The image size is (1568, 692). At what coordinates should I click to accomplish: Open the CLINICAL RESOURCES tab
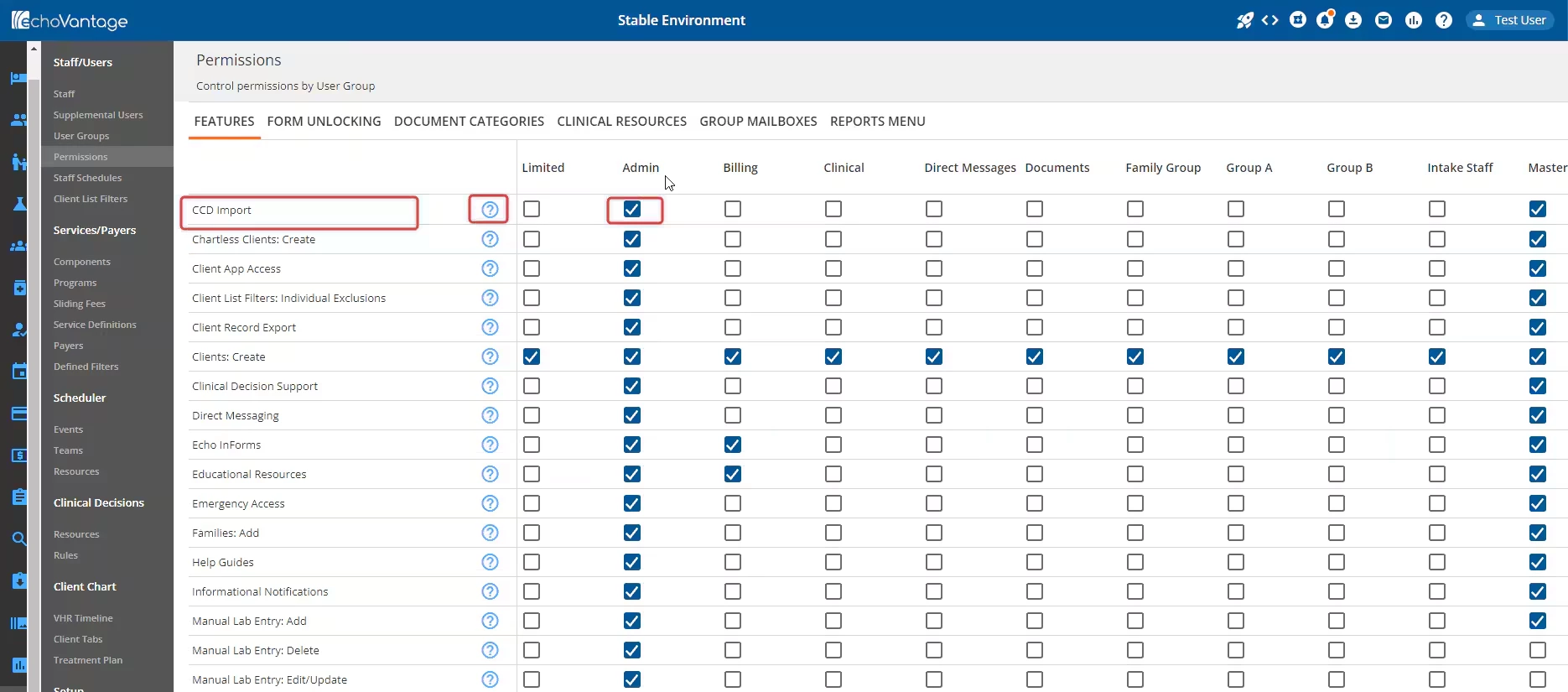point(621,122)
